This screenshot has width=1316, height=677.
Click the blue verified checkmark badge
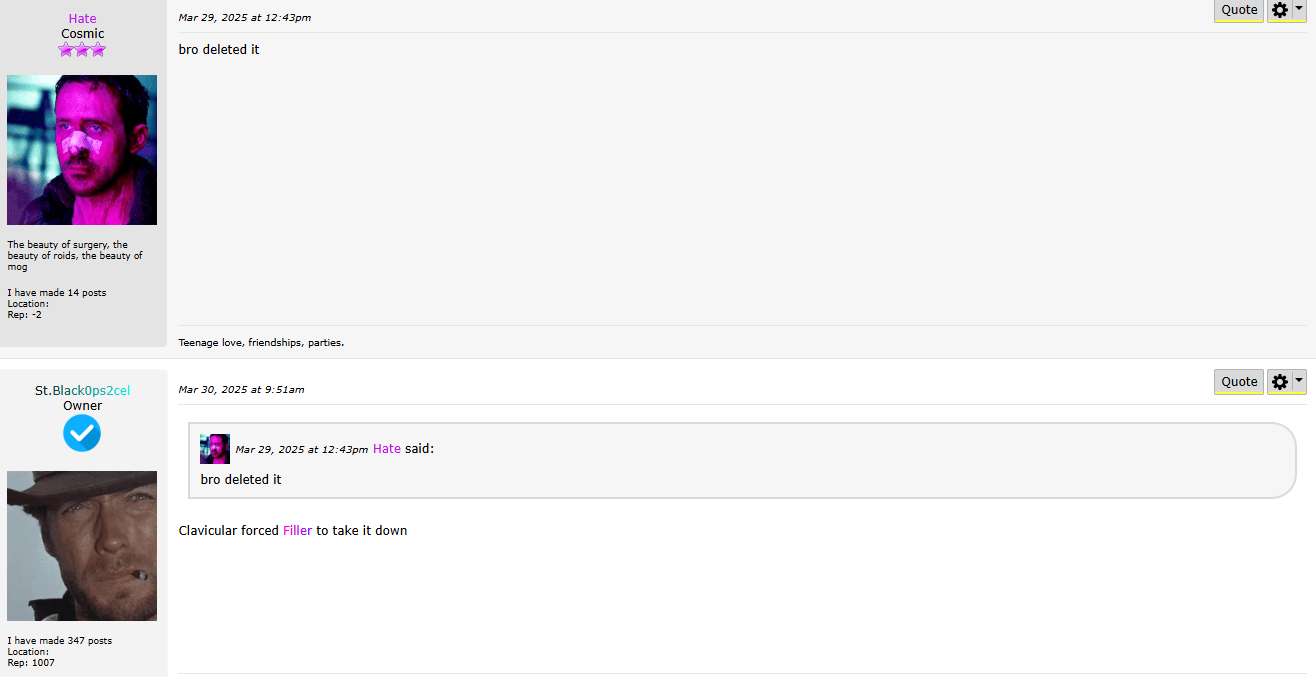point(82,434)
